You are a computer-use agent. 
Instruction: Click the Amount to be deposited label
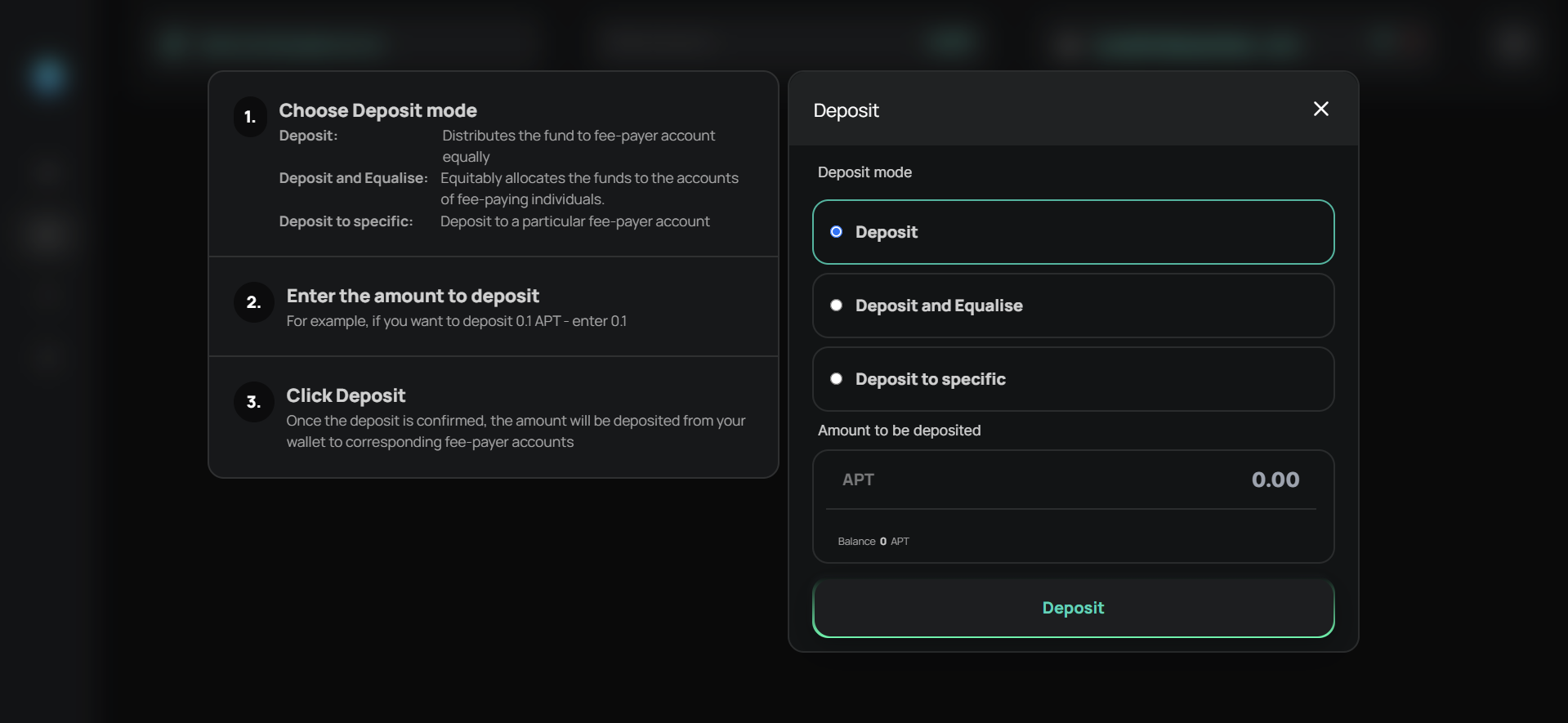[899, 431]
